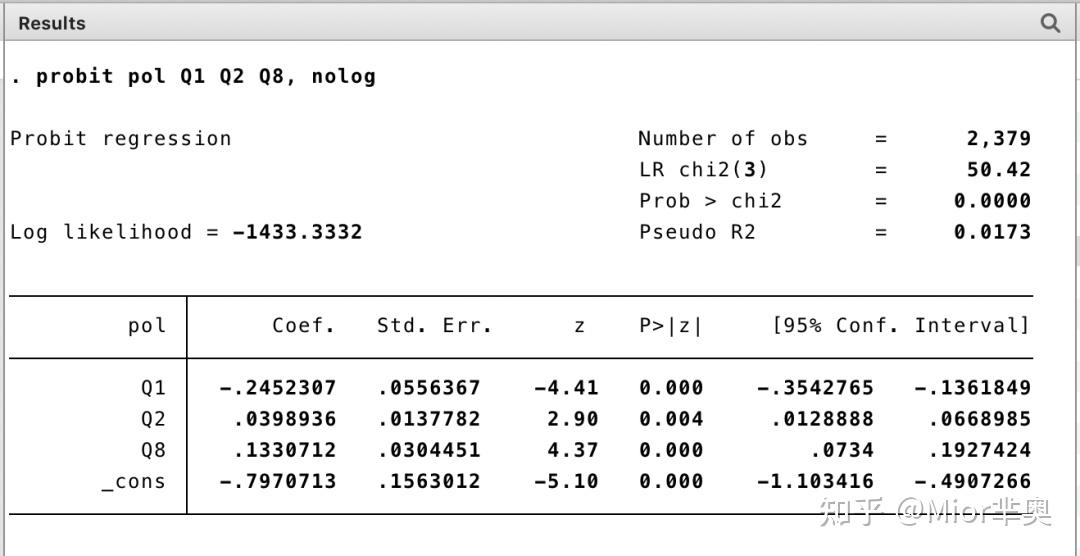Click the pol dependent variable header
This screenshot has width=1080, height=556.
coord(147,326)
